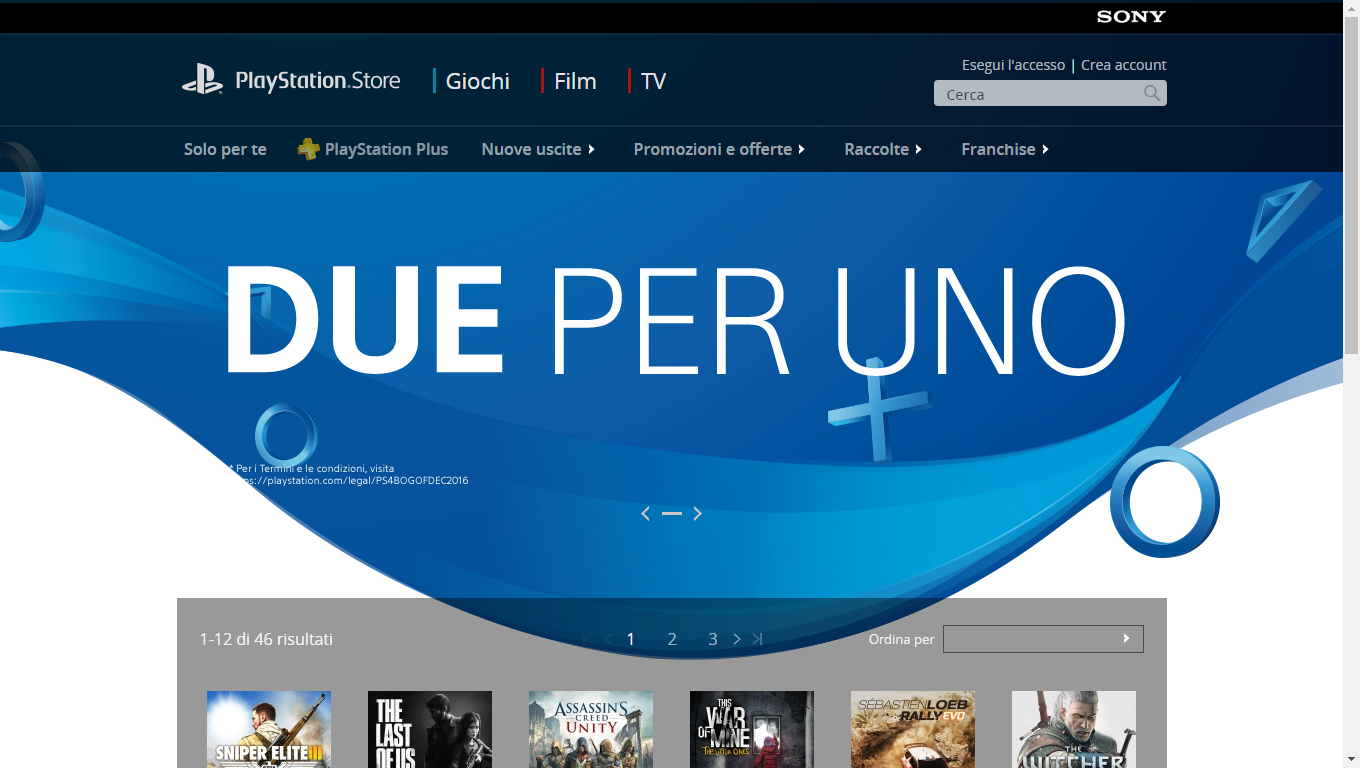Open the Ordina per sort dropdown
This screenshot has width=1360, height=768.
pyautogui.click(x=1042, y=639)
